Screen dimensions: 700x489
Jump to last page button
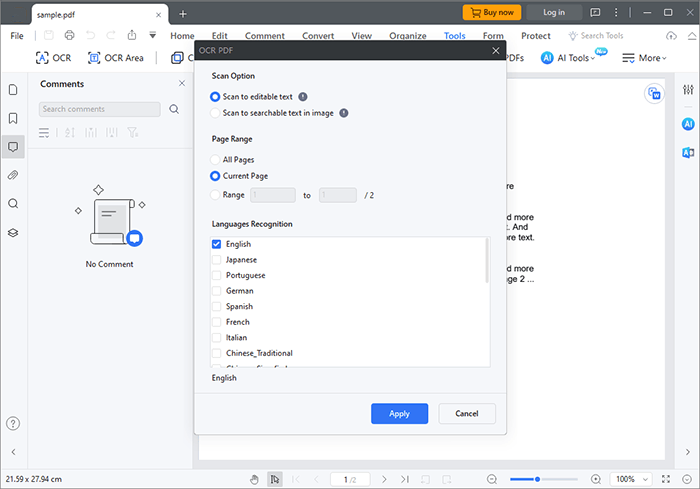pyautogui.click(x=405, y=479)
